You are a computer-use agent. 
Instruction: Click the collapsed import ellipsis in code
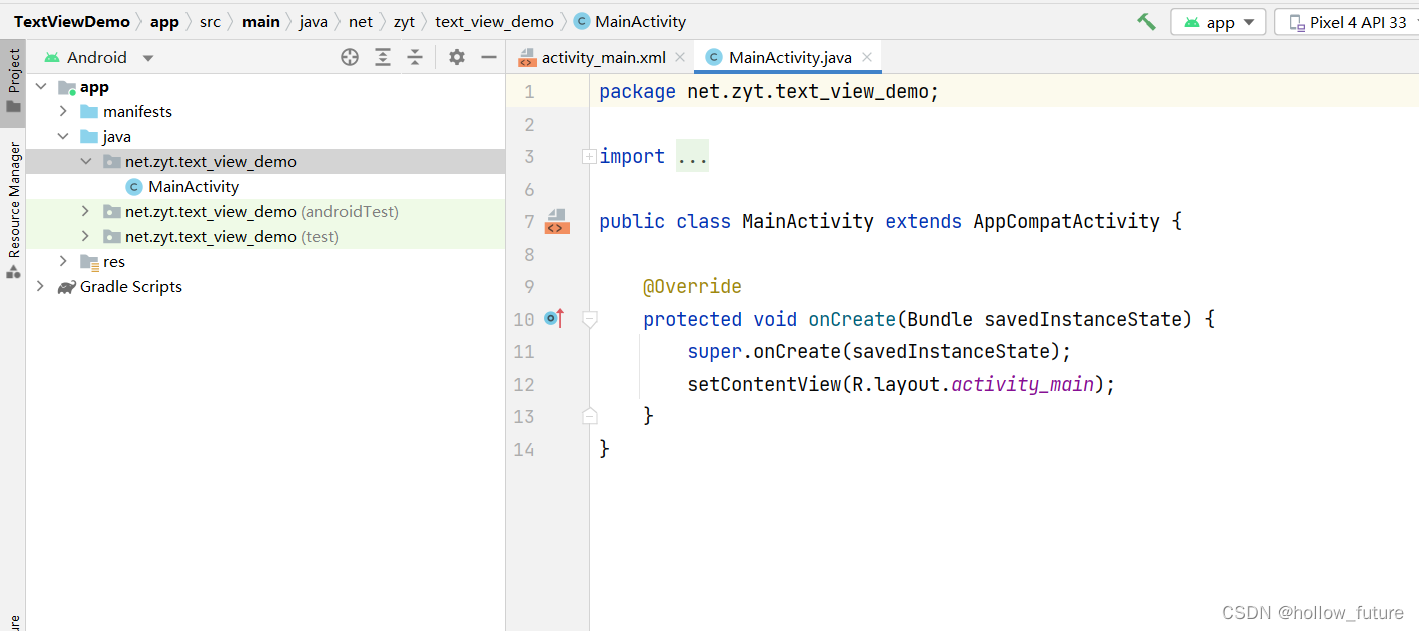pos(692,156)
